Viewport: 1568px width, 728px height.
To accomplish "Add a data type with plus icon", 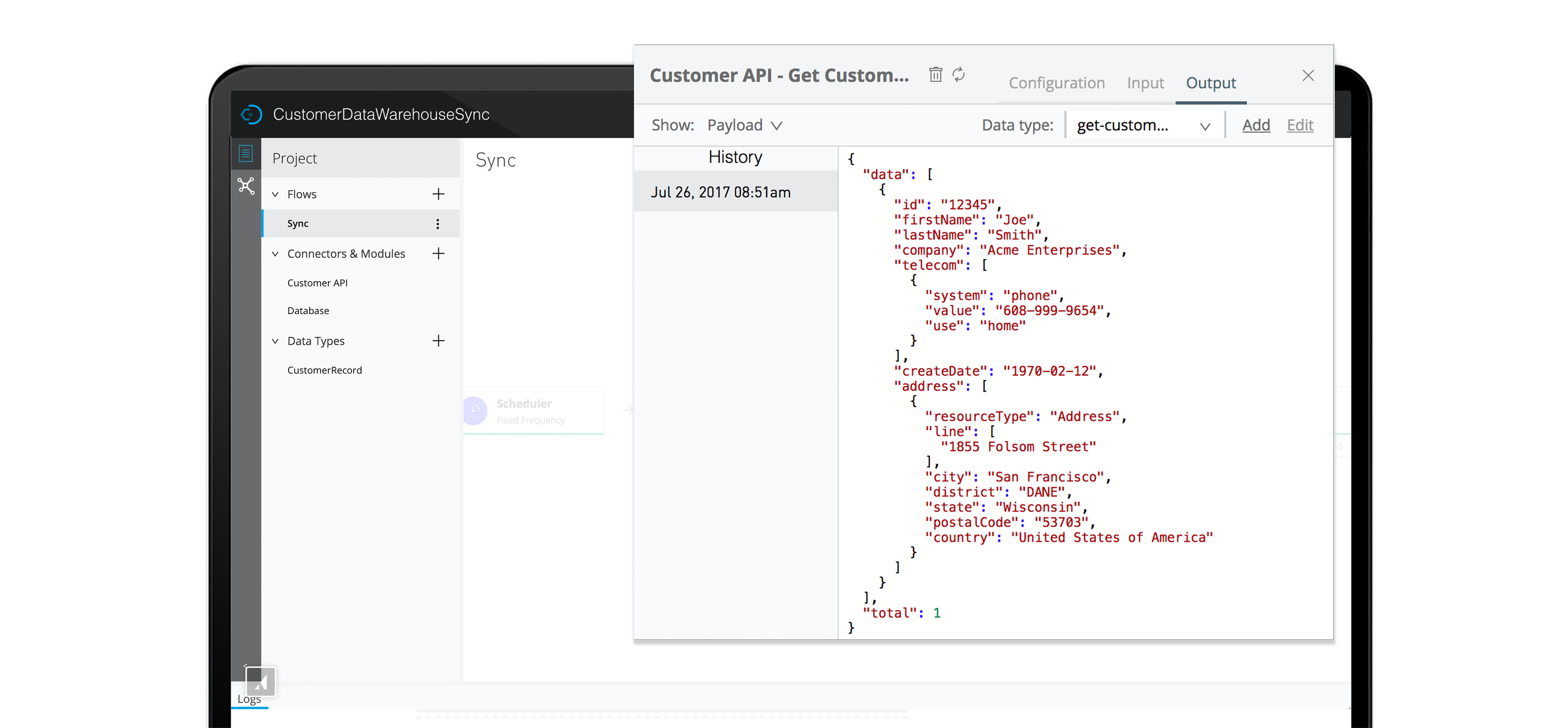I will [x=438, y=341].
